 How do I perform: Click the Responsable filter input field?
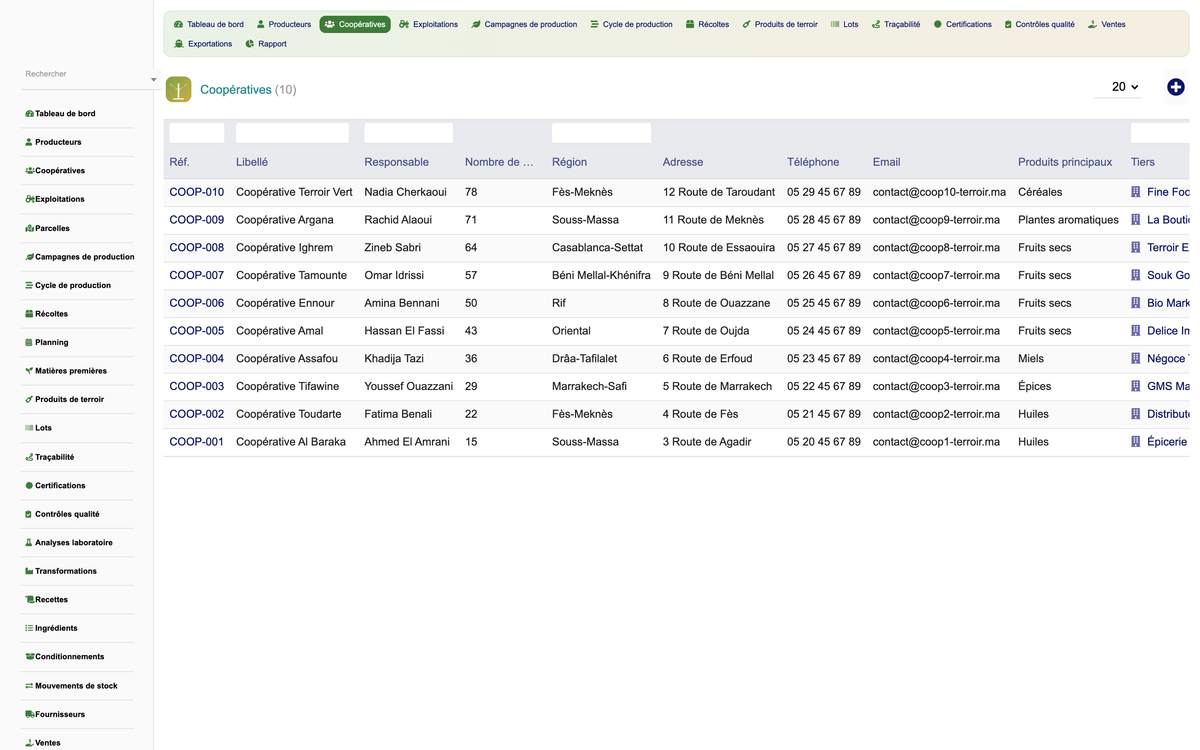click(x=409, y=133)
